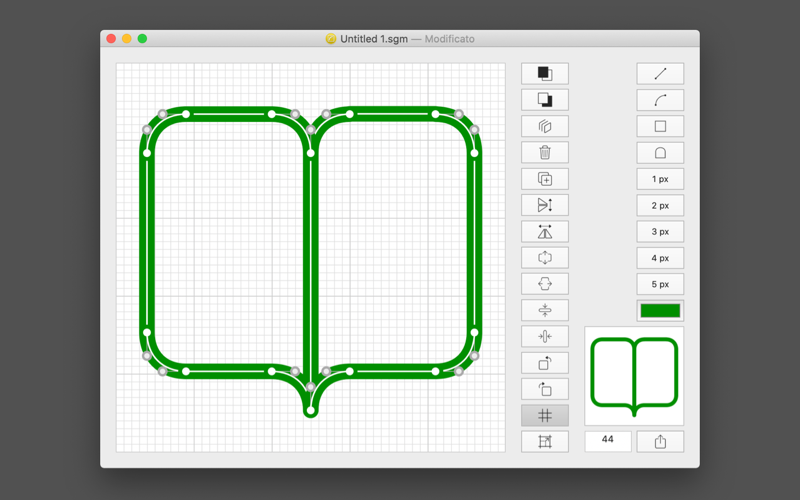Flip selection with the horizontal mirror icon
The height and width of the screenshot is (500, 800).
[x=544, y=232]
